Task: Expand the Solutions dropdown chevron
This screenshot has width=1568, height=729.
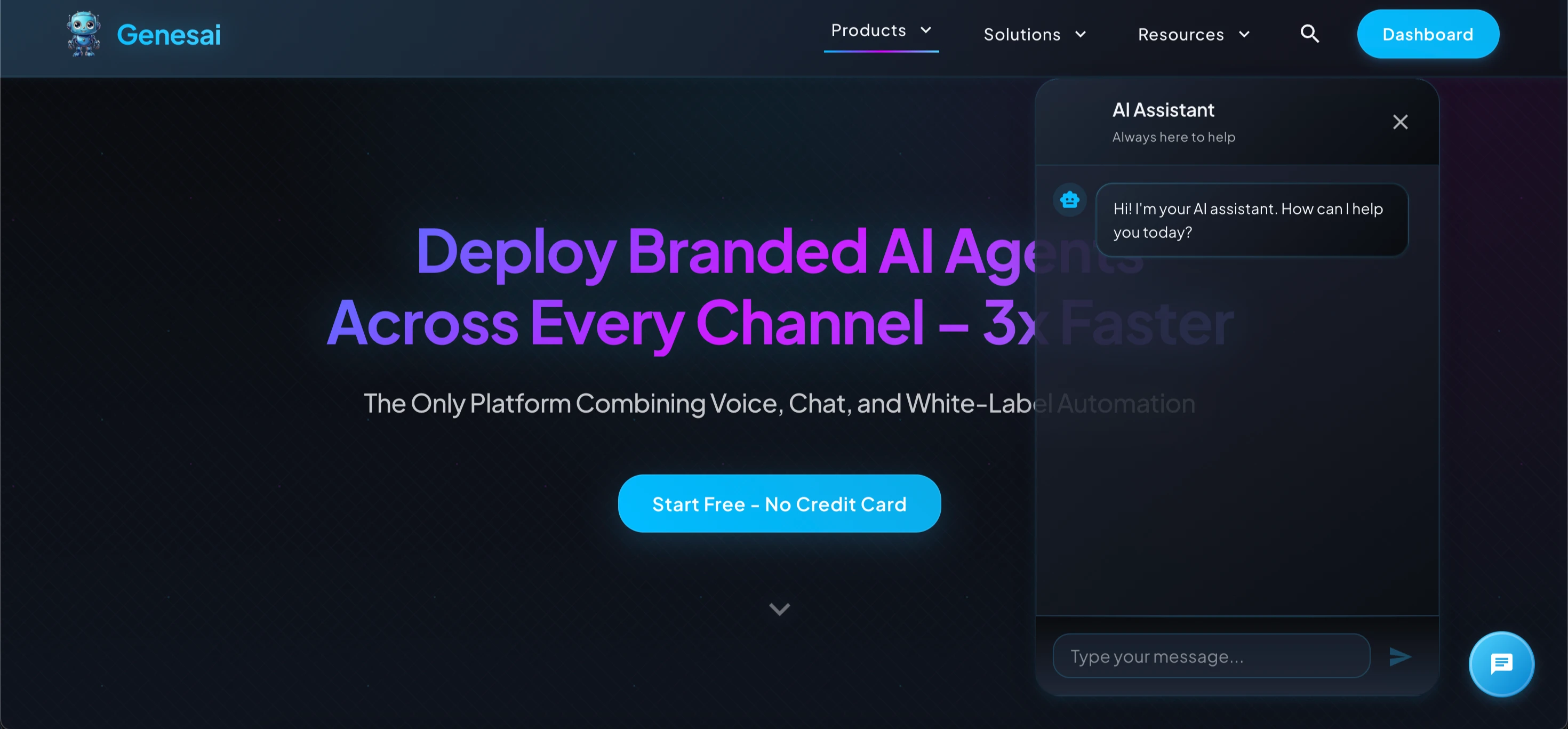Action: tap(1081, 35)
